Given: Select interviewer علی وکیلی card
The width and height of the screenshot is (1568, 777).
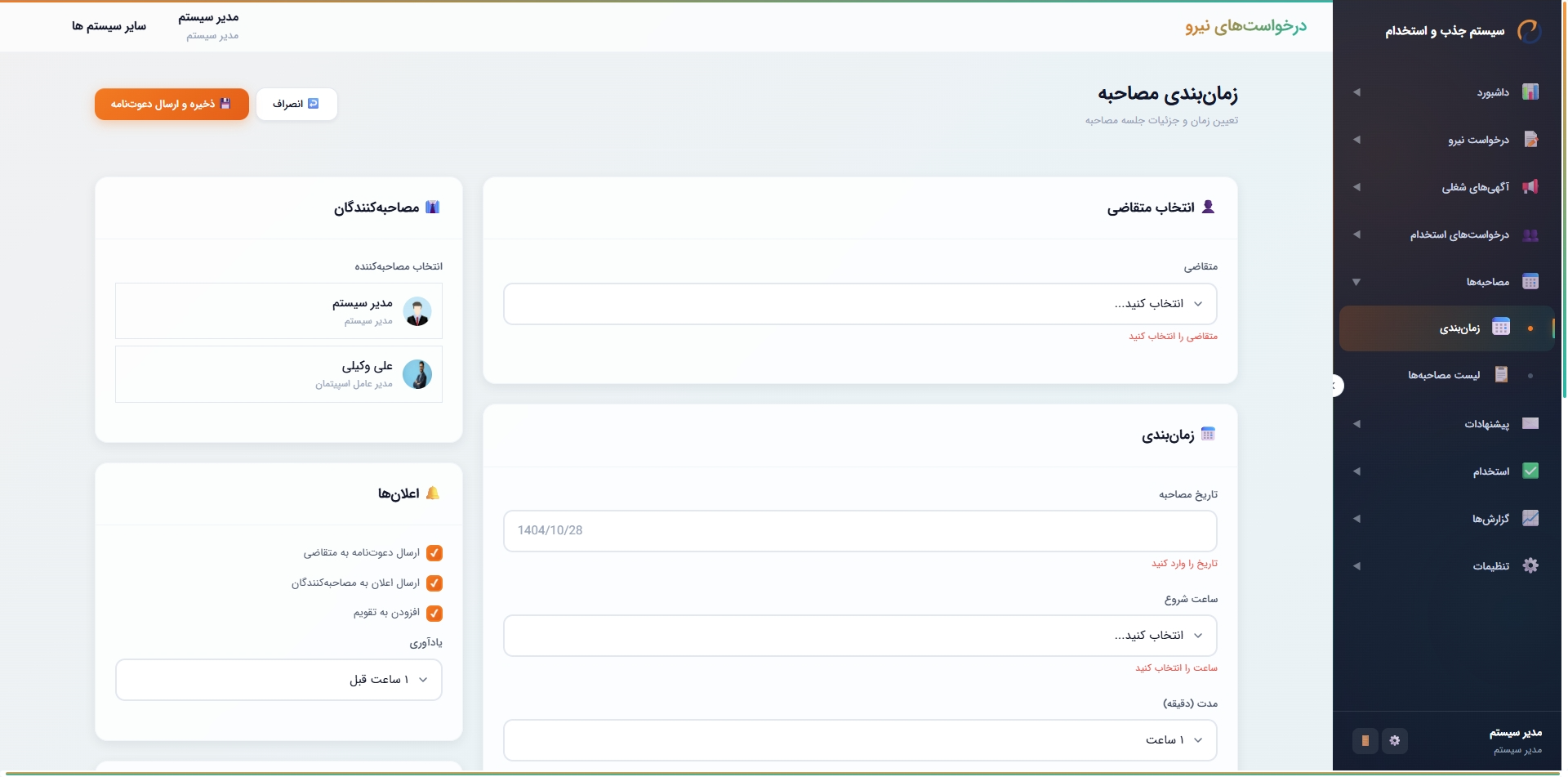Looking at the screenshot, I should coord(278,374).
